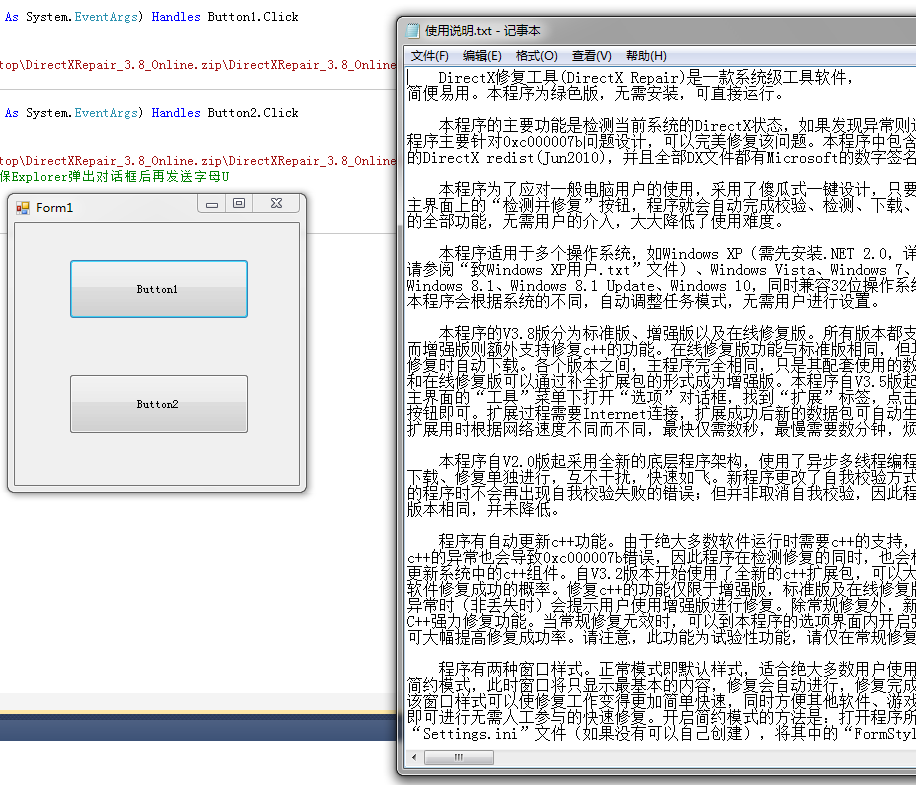This screenshot has width=916, height=785.
Task: Click first DirectXRepair_3.8_Online.zip path string
Action: pyautogui.click(x=199, y=65)
